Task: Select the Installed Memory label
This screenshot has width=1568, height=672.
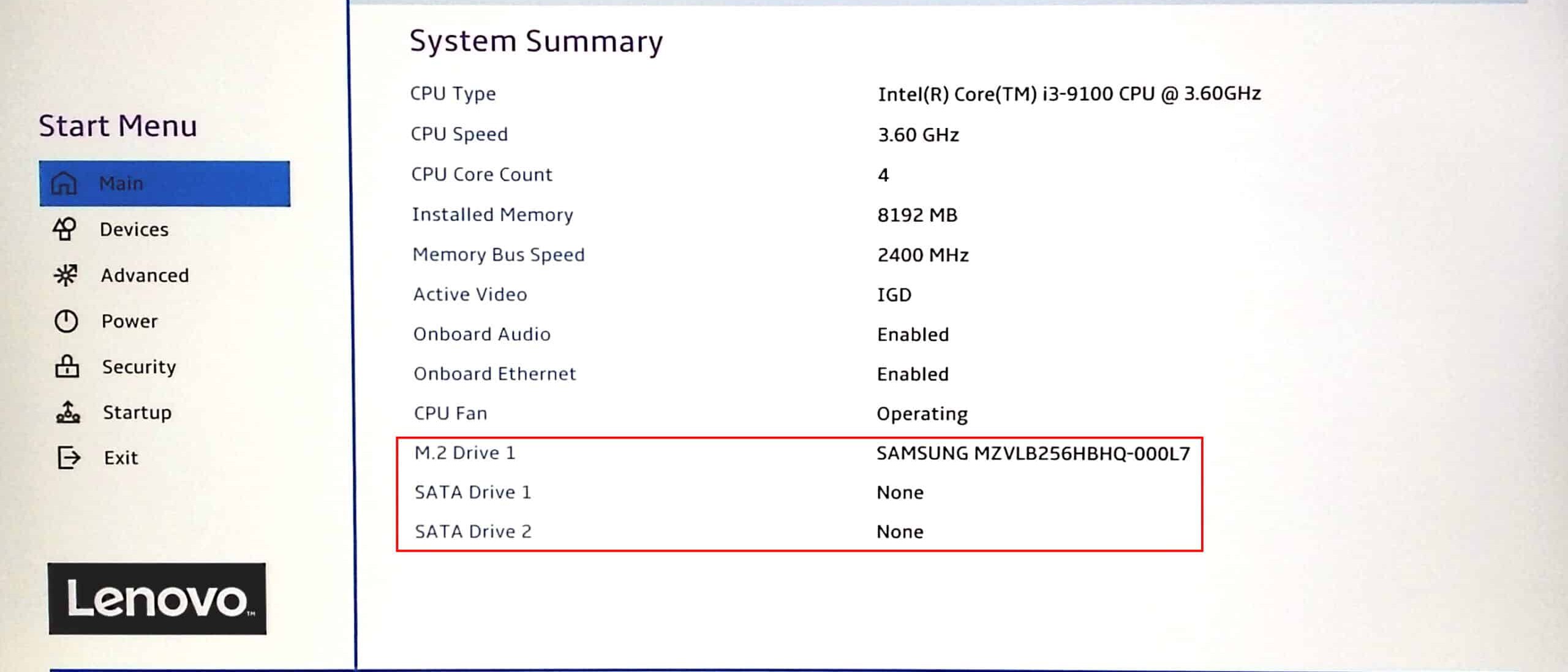Action: pos(492,215)
